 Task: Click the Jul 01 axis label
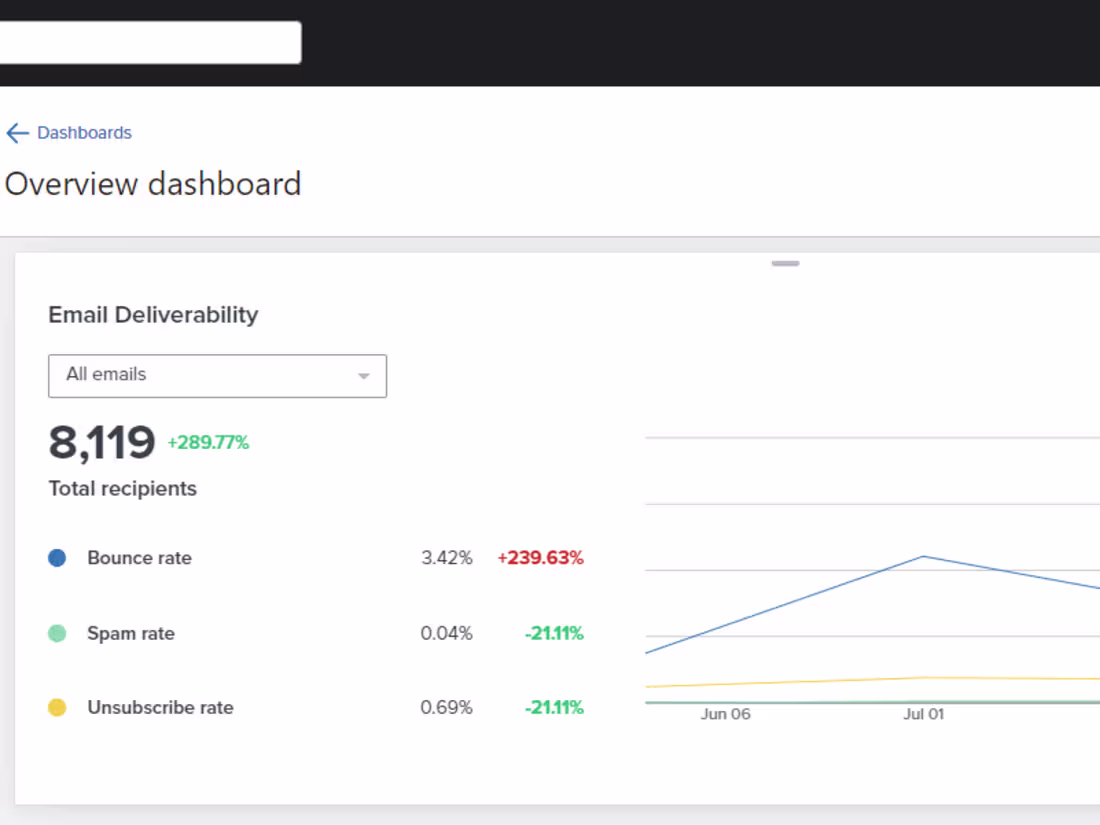tap(923, 714)
